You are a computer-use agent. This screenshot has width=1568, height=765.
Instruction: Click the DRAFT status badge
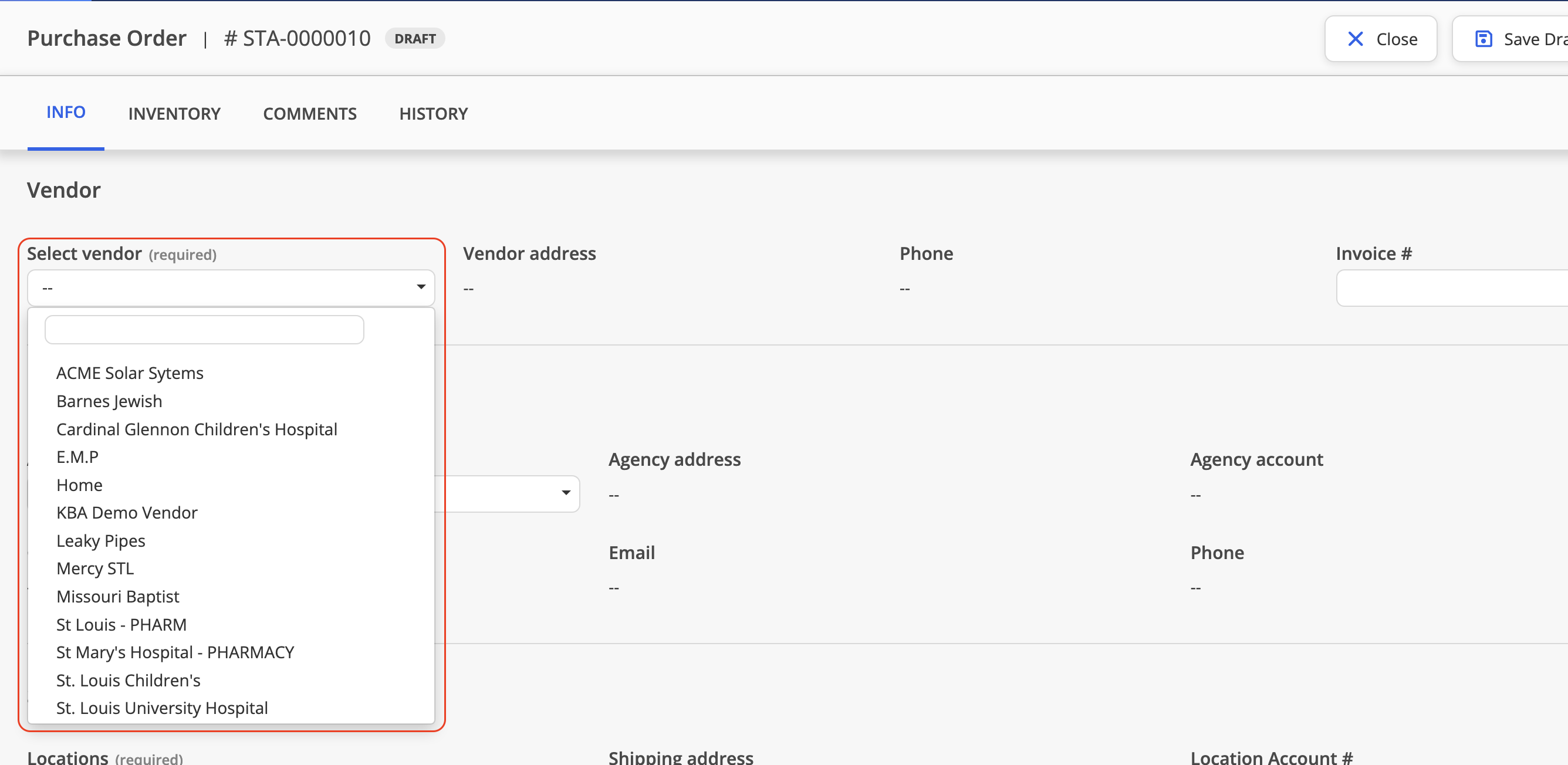415,38
